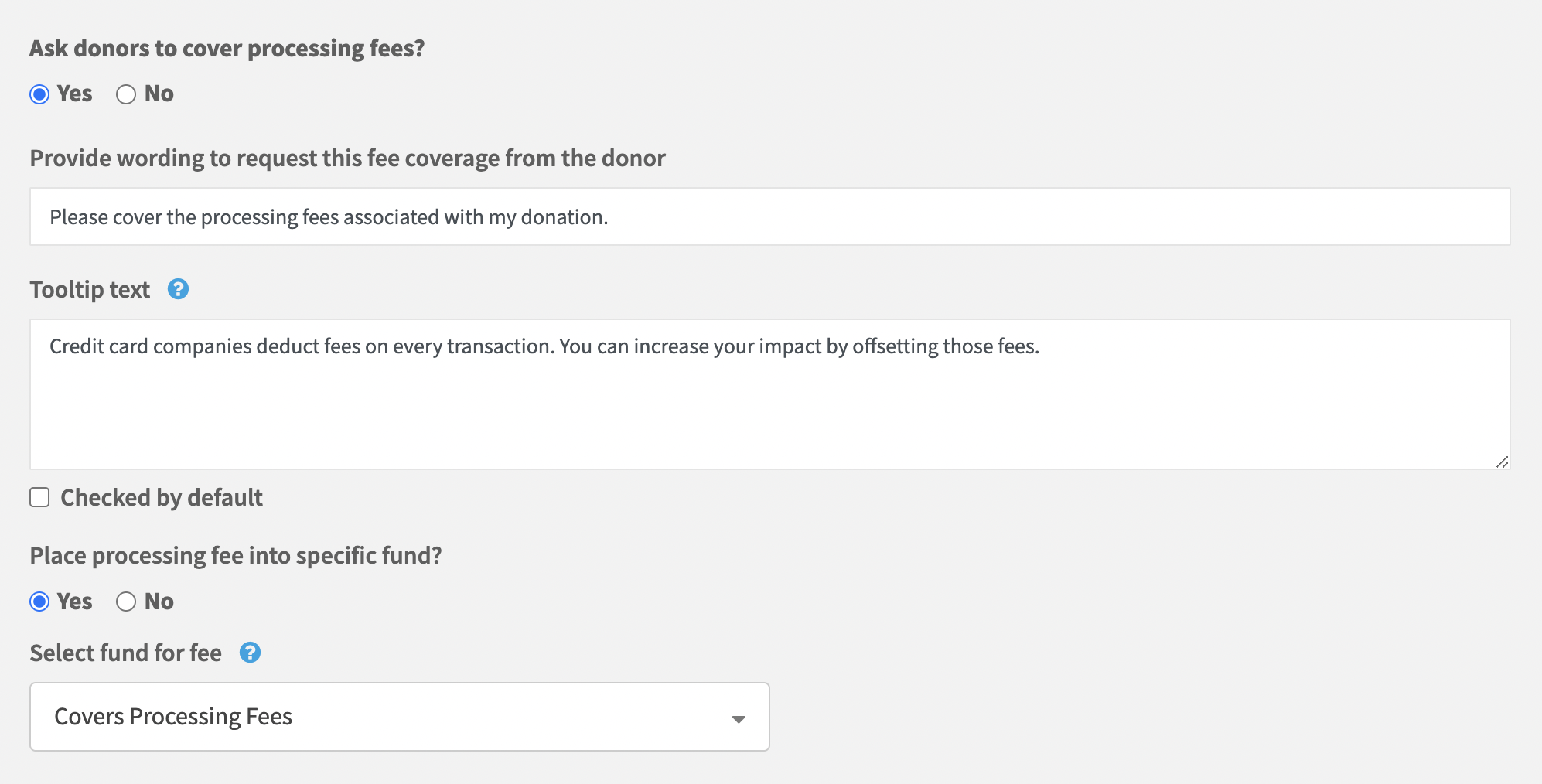This screenshot has height=784, width=1542.
Task: Select the Covers Processing Fees value text
Action: pyautogui.click(x=174, y=717)
